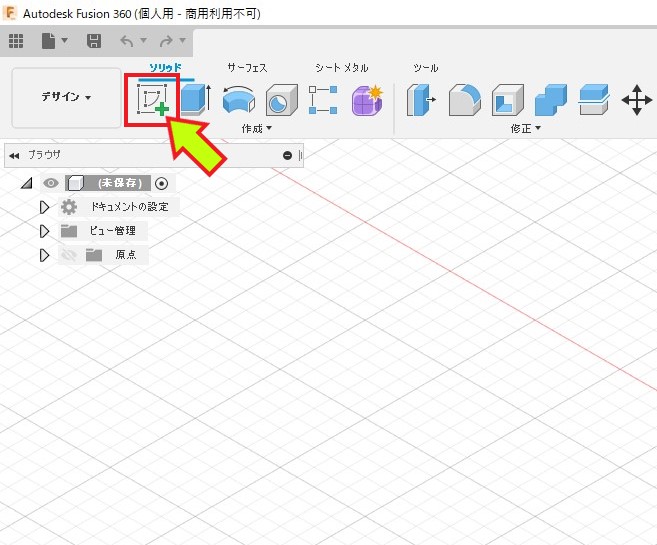The image size is (657, 545).
Task: Open the data panel grid icon
Action: pos(16,41)
